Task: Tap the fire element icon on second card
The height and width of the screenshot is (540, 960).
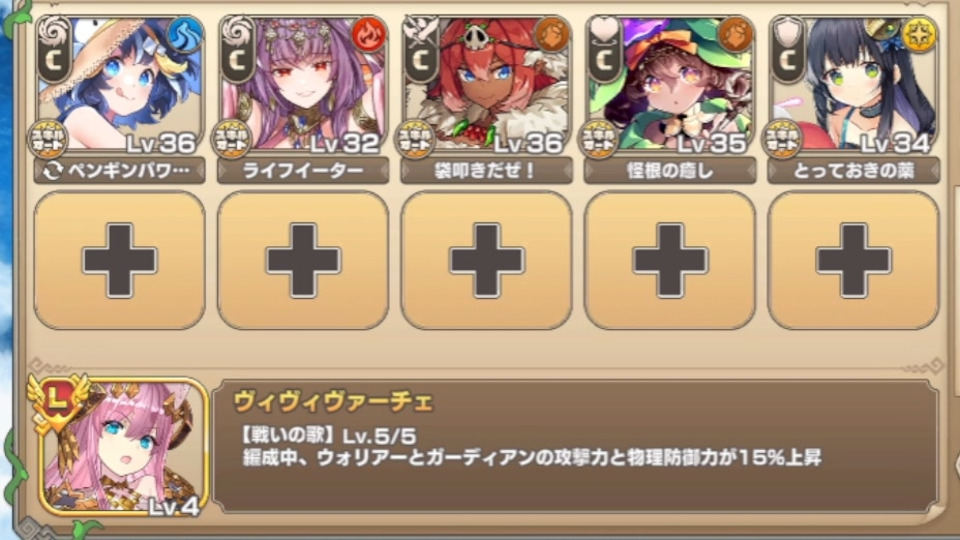Action: (x=368, y=34)
